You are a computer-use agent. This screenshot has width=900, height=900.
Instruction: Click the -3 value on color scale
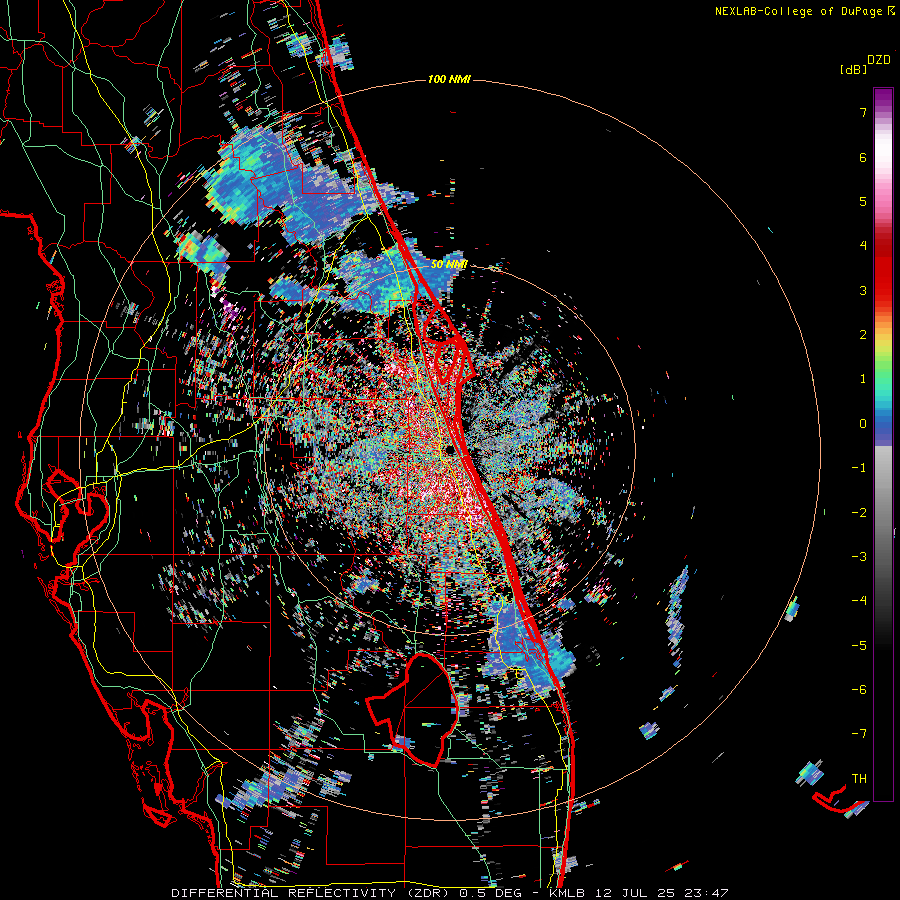coord(859,557)
